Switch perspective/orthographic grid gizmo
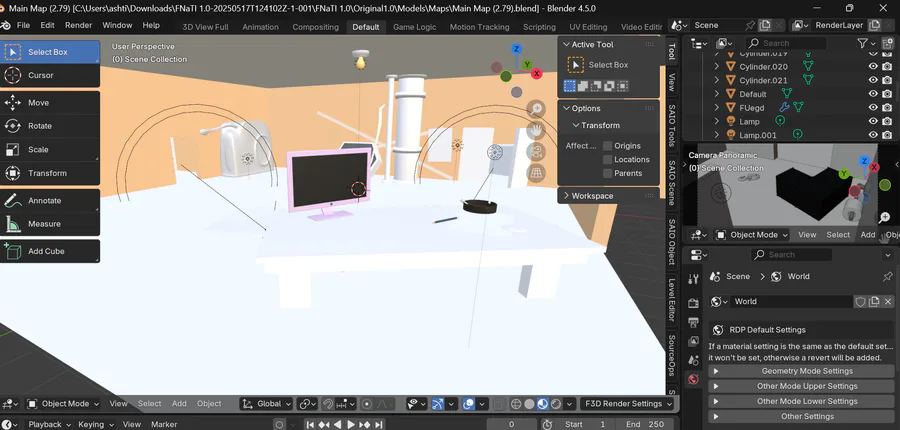 [536, 174]
